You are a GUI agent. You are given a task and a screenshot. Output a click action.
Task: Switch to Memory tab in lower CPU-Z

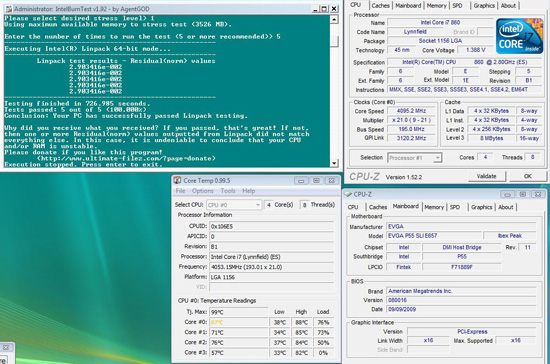click(434, 207)
